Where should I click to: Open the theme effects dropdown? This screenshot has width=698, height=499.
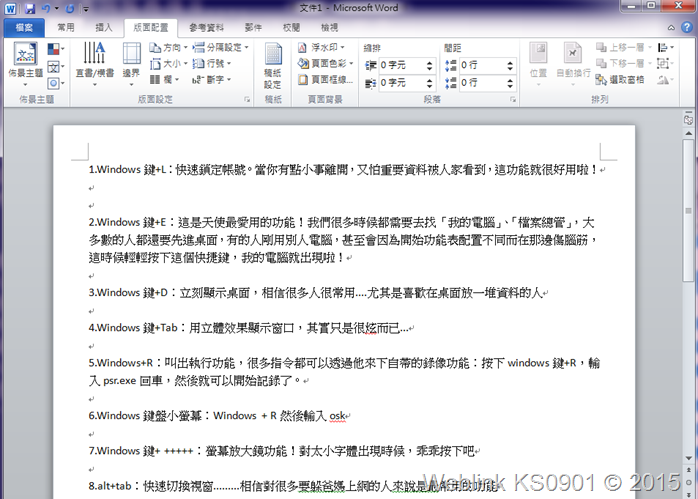pyautogui.click(x=56, y=83)
